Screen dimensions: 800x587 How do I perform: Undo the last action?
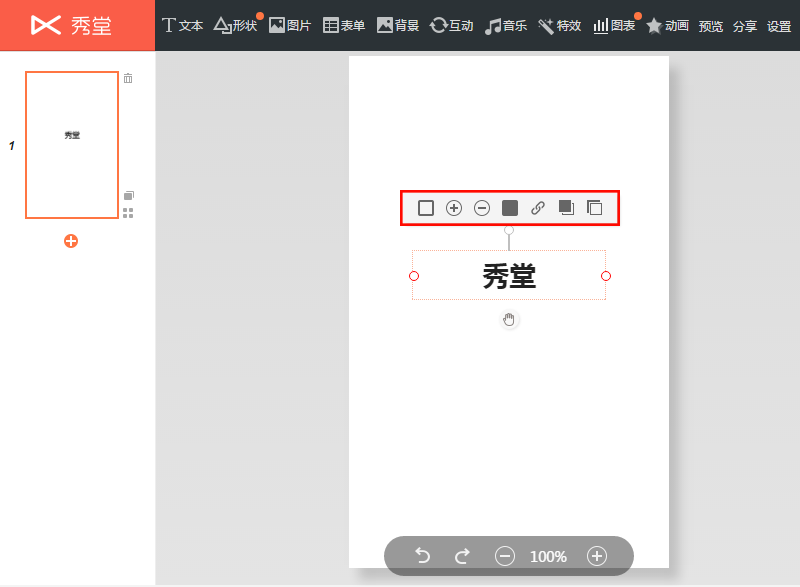[422, 556]
